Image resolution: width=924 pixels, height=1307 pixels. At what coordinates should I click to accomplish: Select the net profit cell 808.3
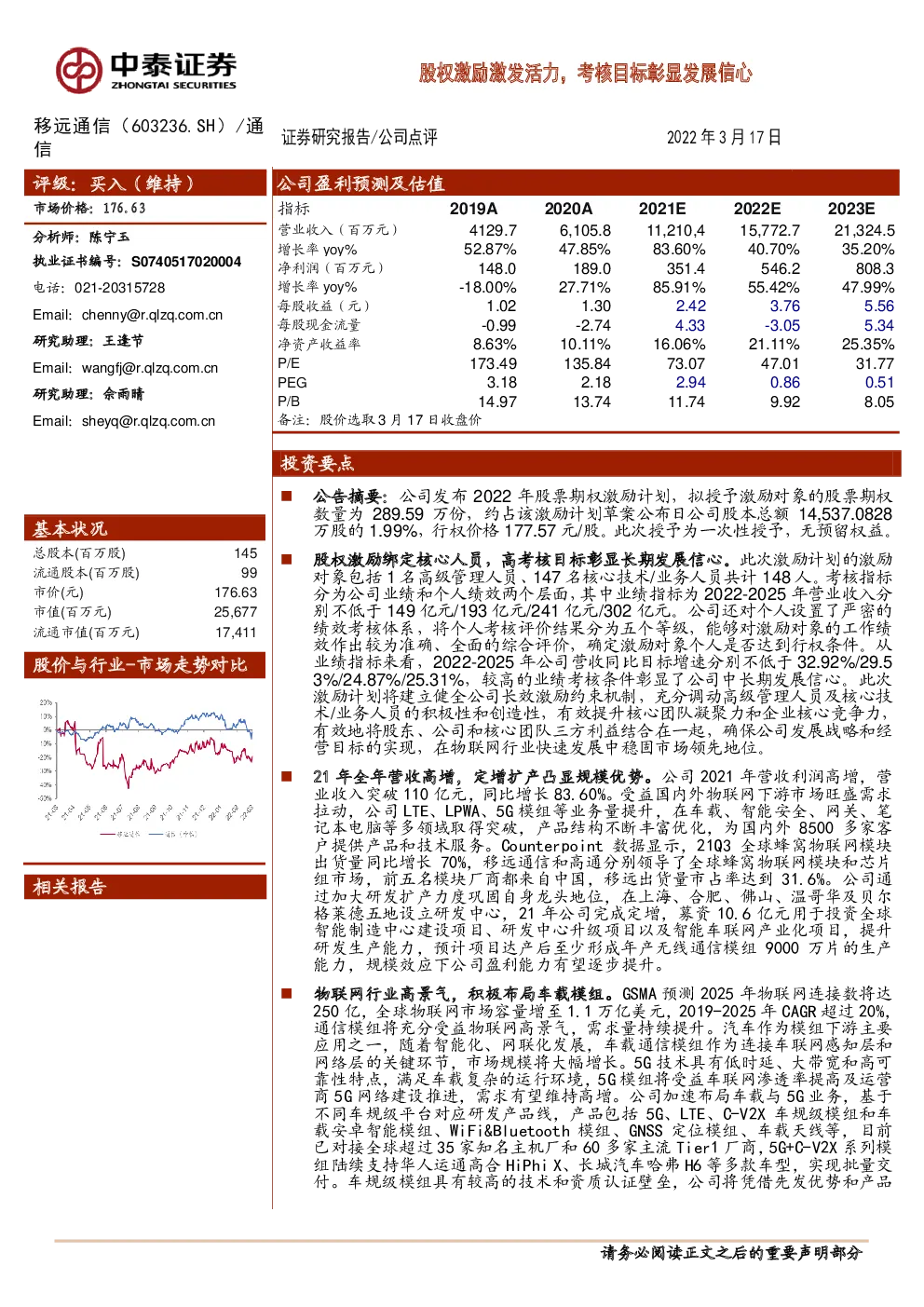[876, 268]
